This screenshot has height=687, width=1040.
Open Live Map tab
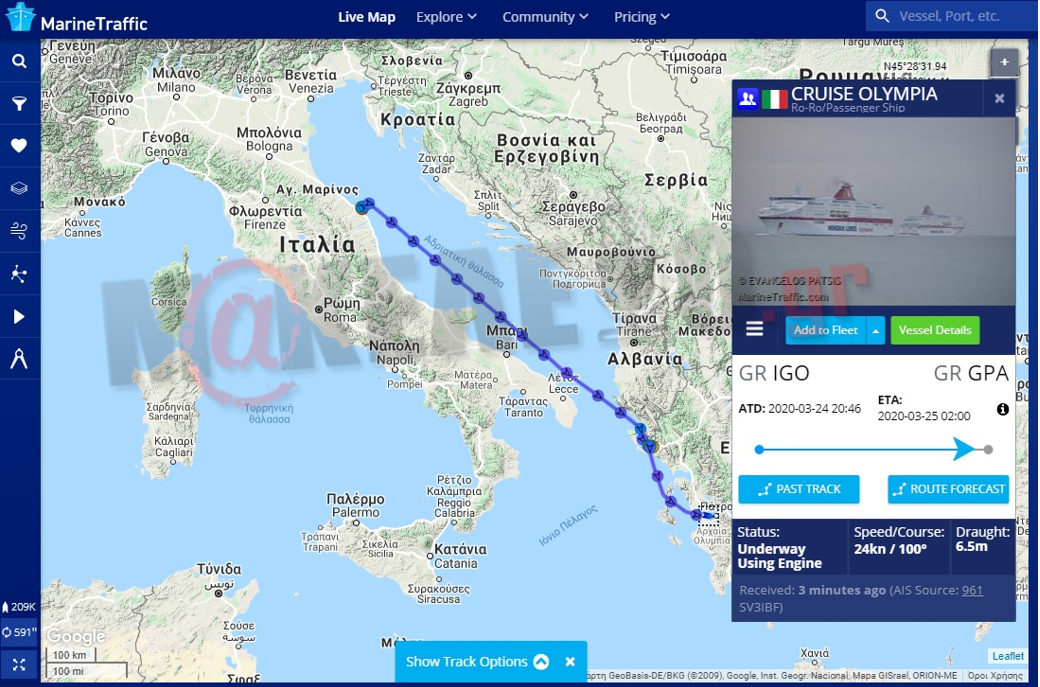[367, 17]
